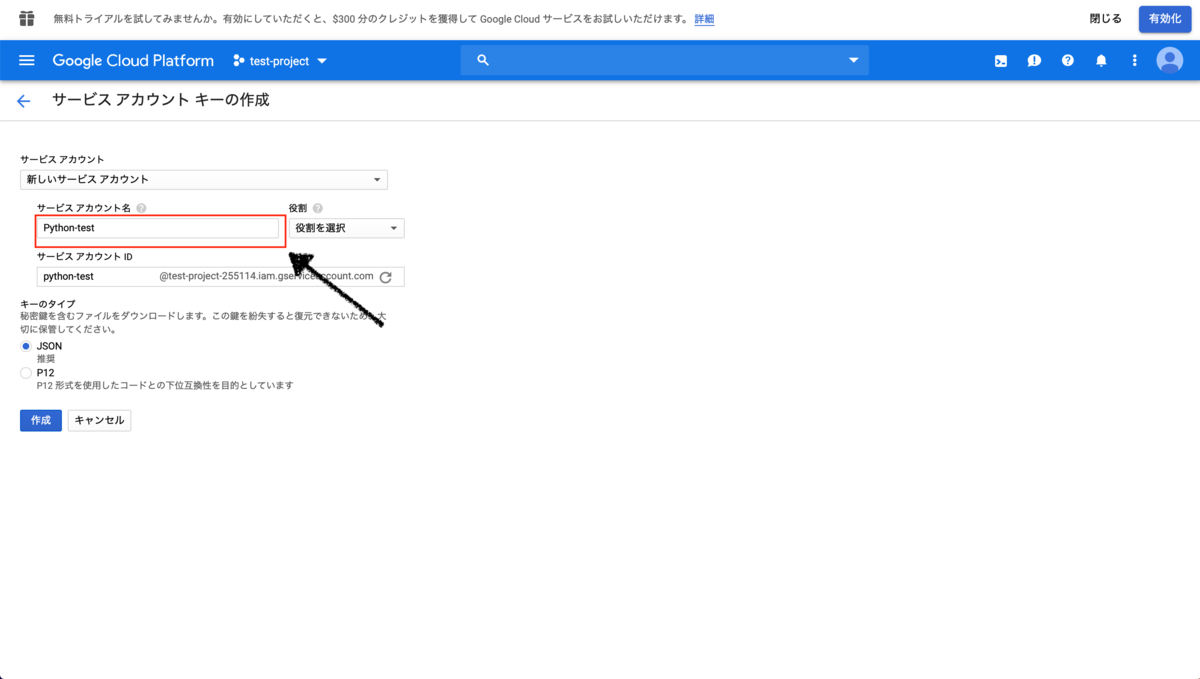The height and width of the screenshot is (679, 1200).
Task: Expand the search bar dropdown arrow
Action: [x=853, y=61]
